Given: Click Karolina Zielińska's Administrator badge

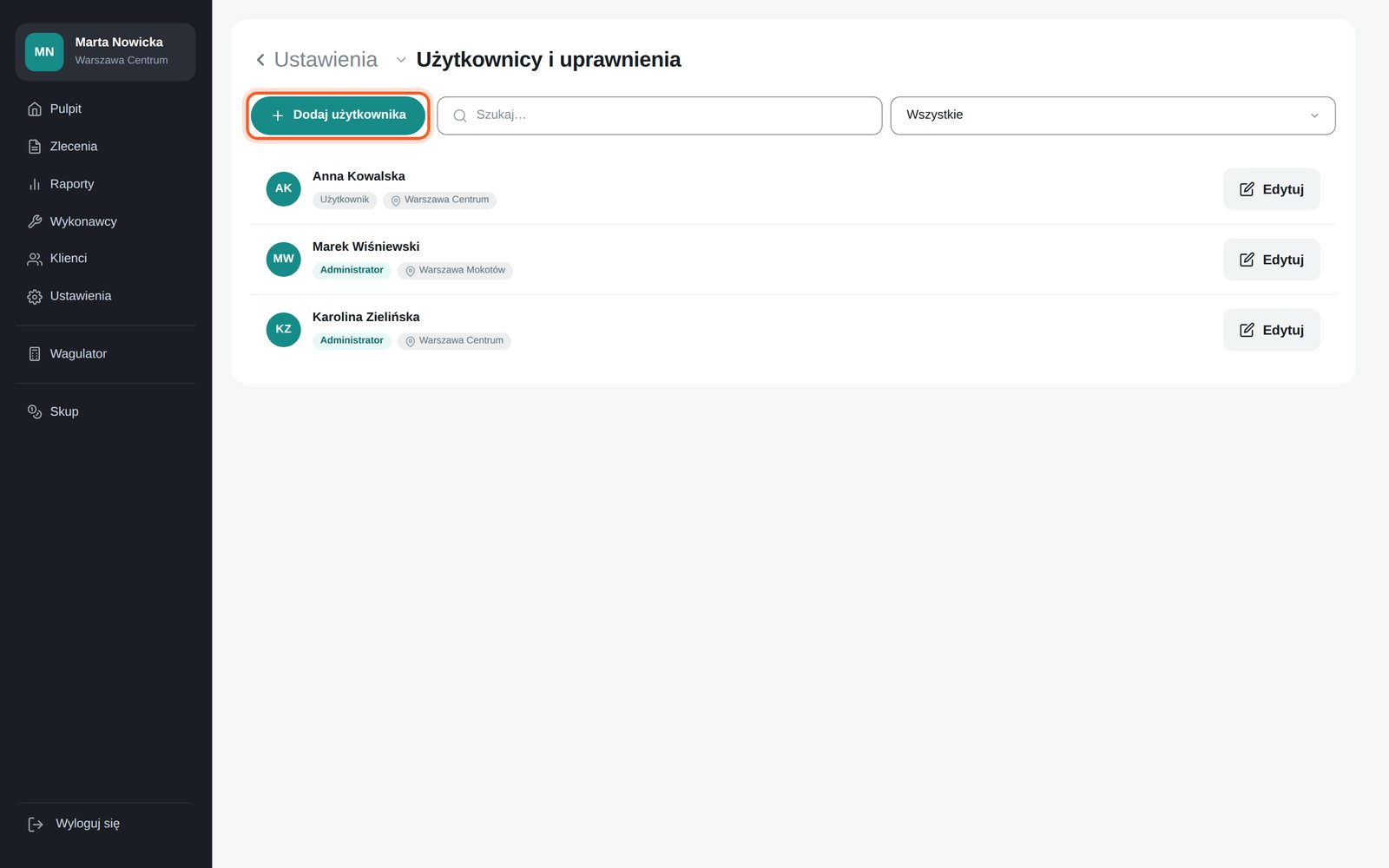Looking at the screenshot, I should [352, 340].
